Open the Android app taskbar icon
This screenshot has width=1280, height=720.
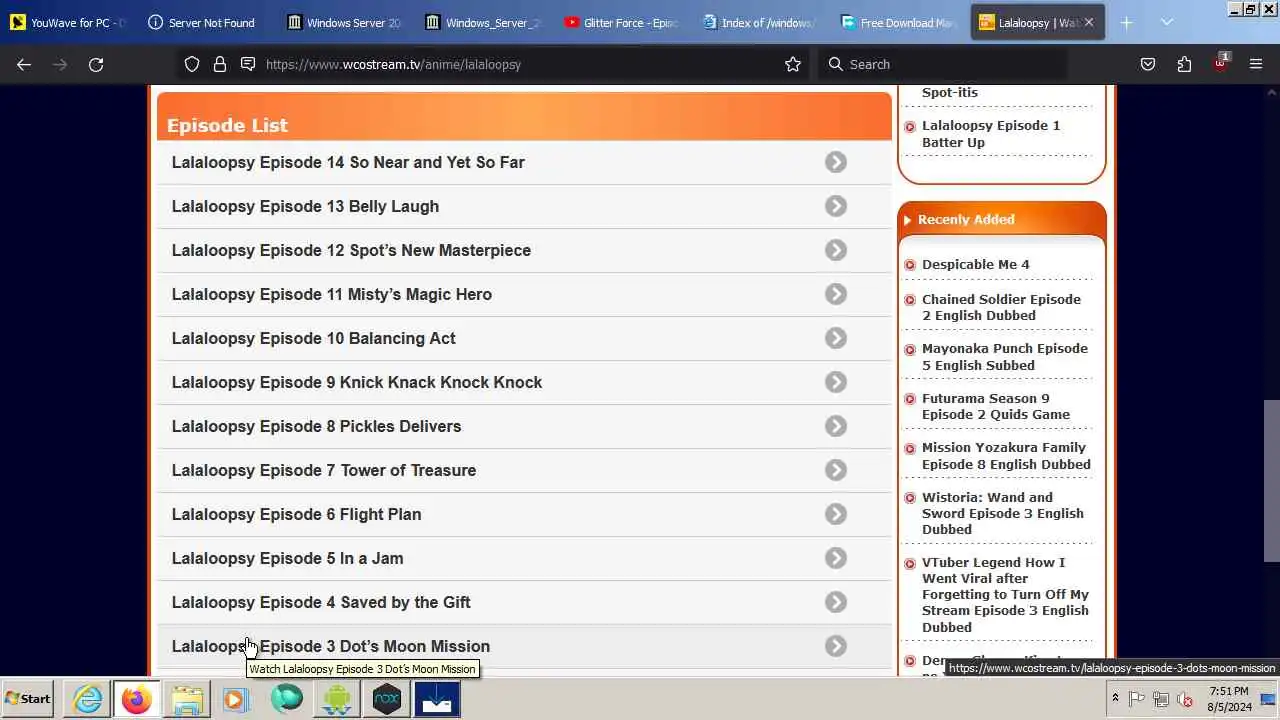coord(337,699)
